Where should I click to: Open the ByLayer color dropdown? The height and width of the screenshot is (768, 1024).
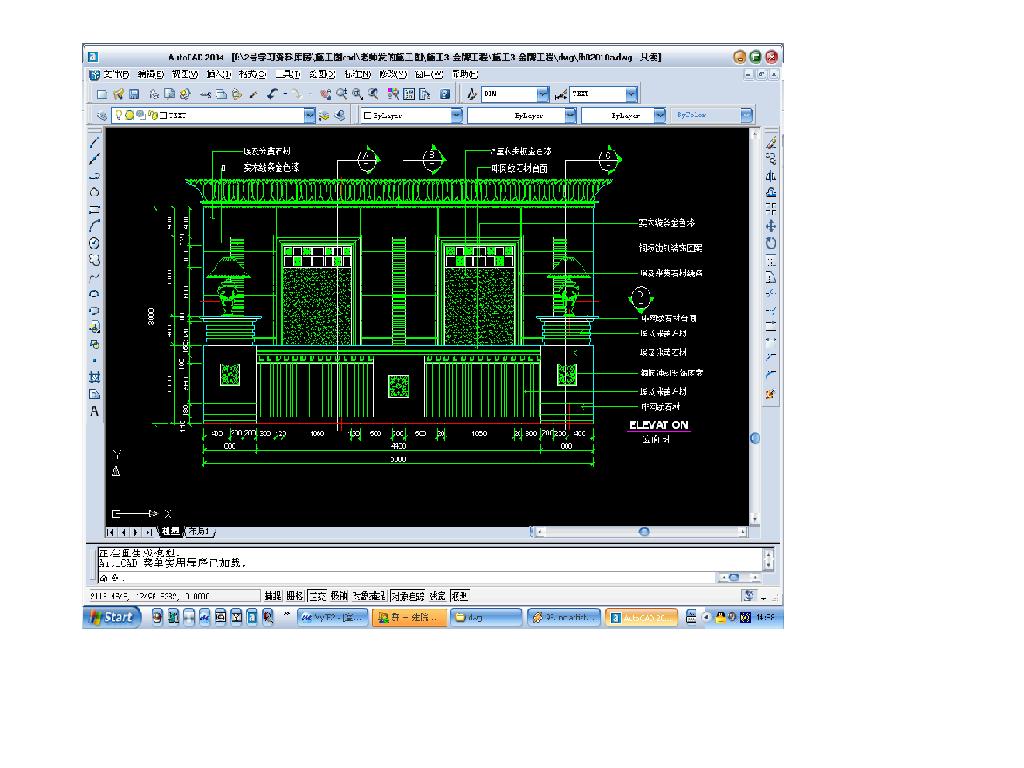point(456,116)
